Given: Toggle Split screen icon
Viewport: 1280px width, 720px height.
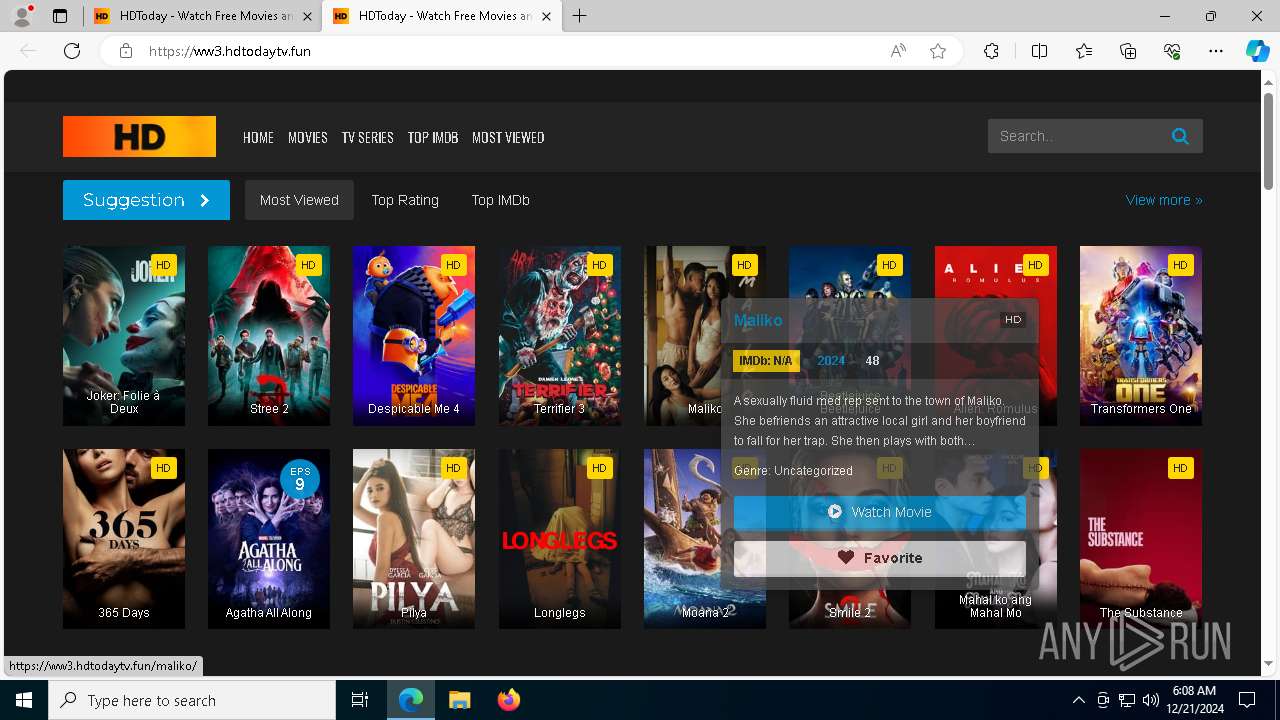Looking at the screenshot, I should 1039,51.
